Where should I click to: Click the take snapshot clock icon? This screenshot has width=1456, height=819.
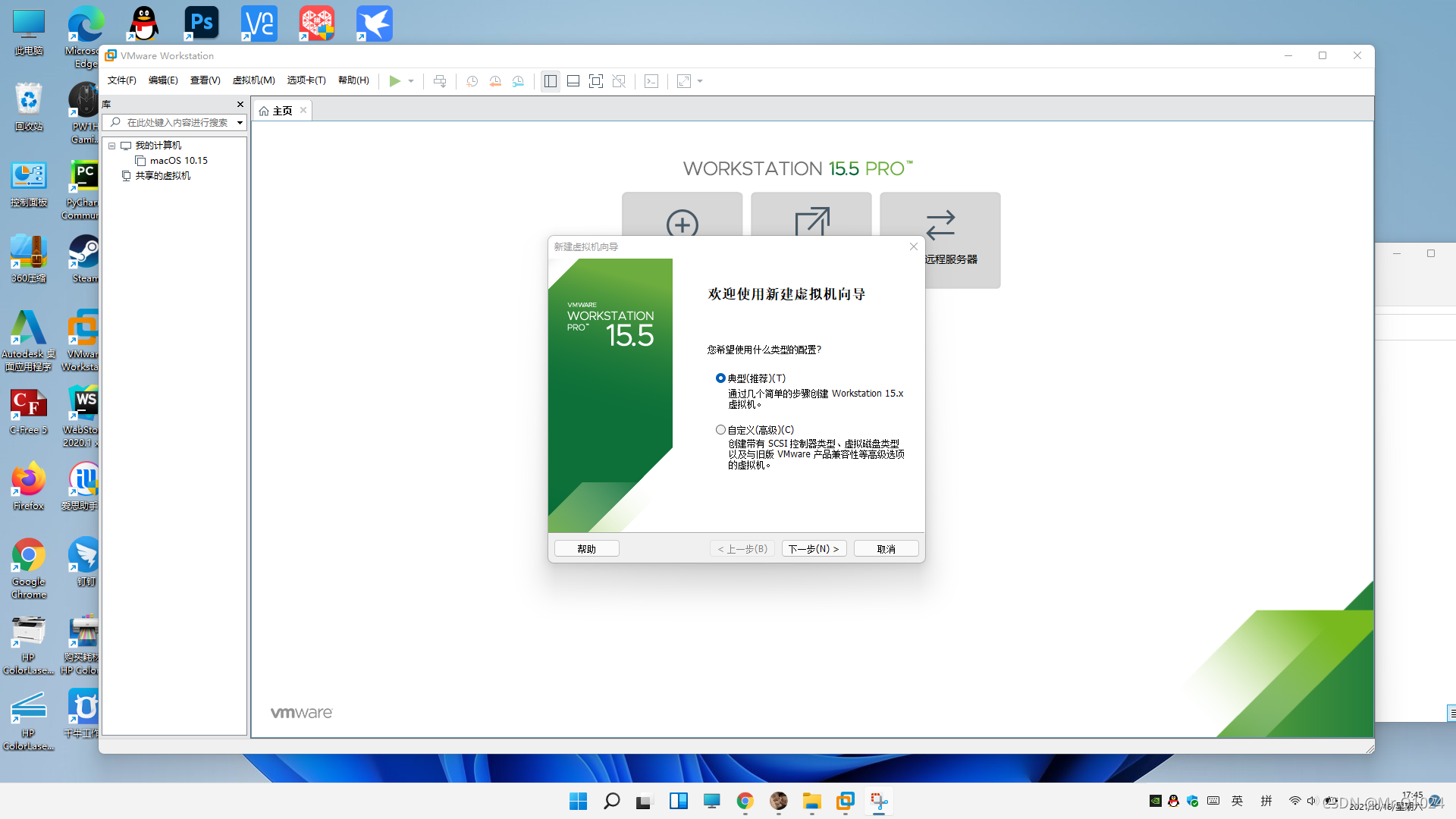click(472, 81)
